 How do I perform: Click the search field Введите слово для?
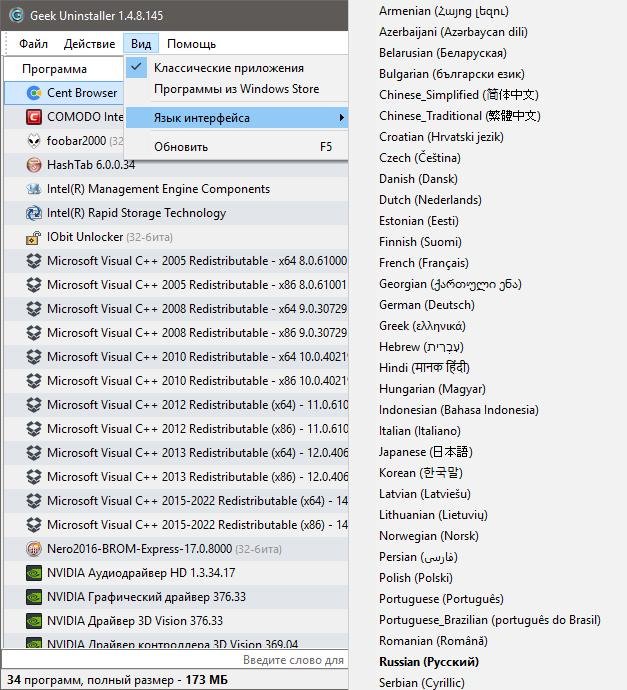[x=293, y=660]
